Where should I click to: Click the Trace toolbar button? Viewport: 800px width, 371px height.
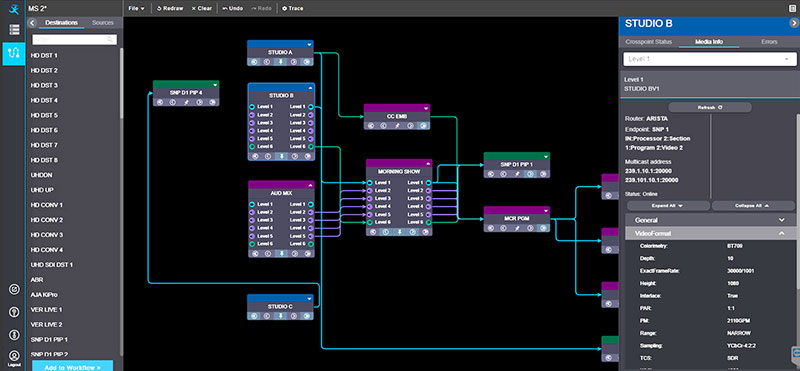tap(292, 8)
